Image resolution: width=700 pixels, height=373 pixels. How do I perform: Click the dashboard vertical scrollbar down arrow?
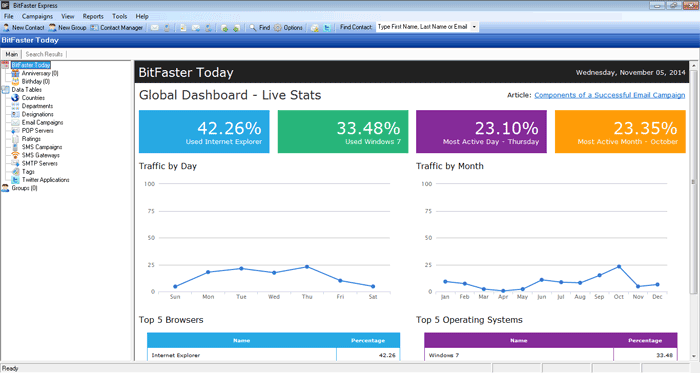pyautogui.click(x=694, y=356)
